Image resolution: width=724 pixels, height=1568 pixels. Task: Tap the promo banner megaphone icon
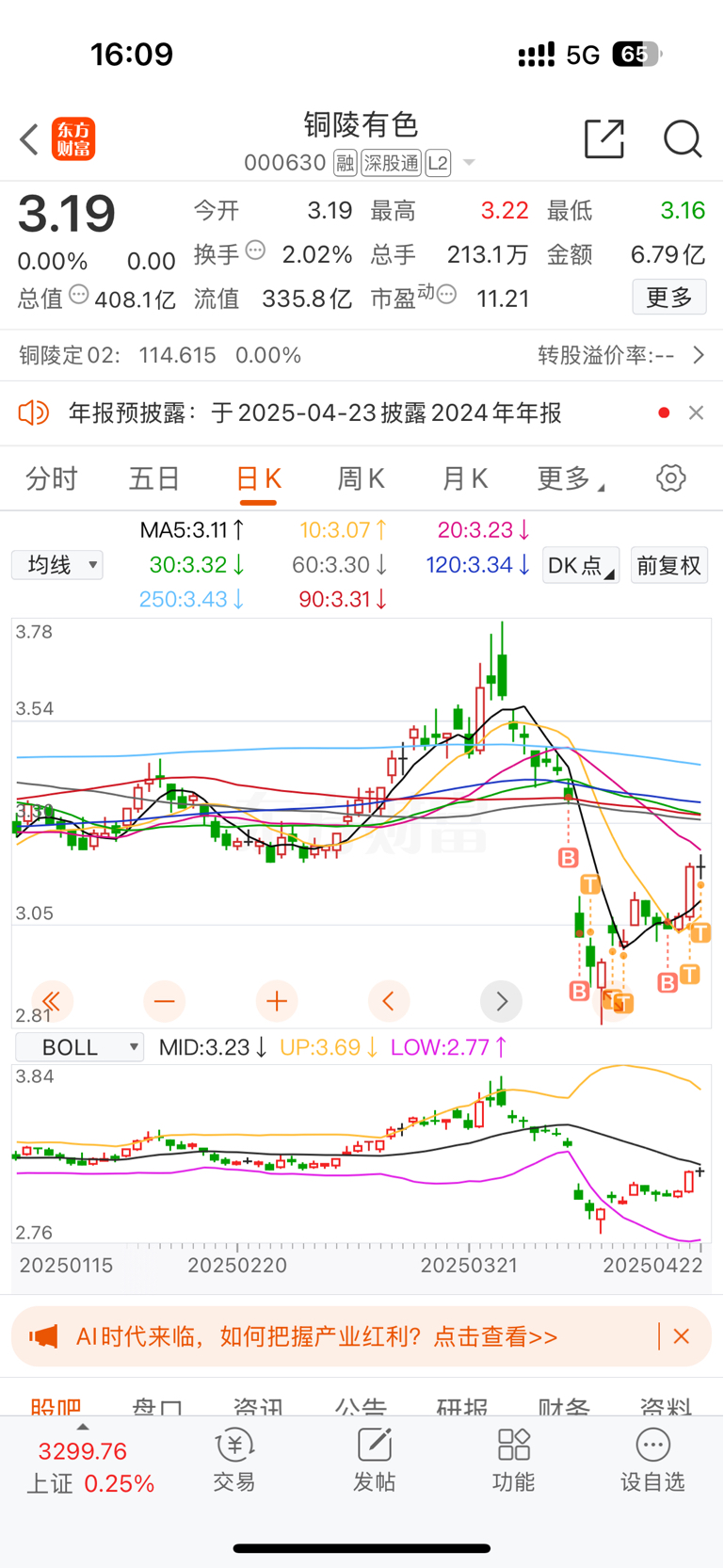43,1336
